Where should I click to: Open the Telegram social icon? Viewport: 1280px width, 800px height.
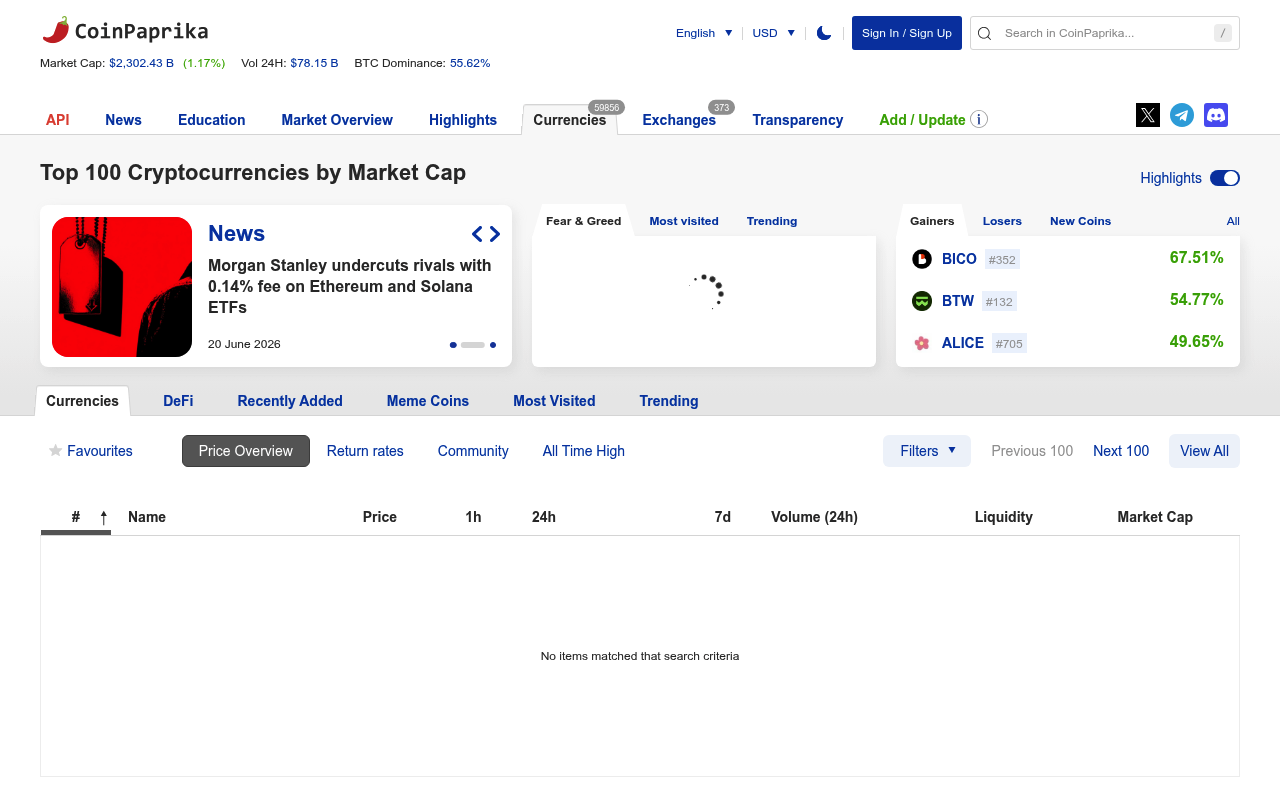point(1182,115)
